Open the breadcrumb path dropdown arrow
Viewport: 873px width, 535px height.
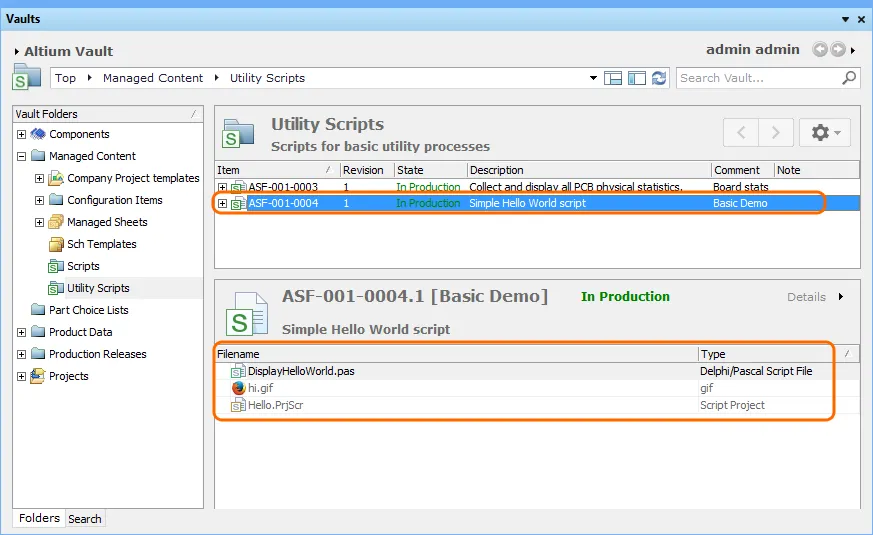tap(593, 78)
